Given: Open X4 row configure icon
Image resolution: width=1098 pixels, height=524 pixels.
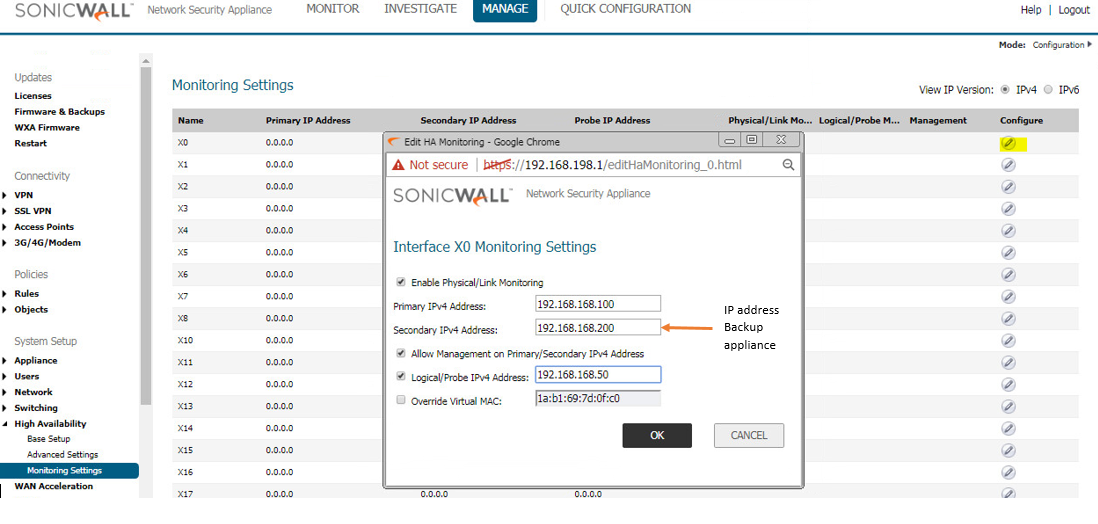Looking at the screenshot, I should 1008,230.
